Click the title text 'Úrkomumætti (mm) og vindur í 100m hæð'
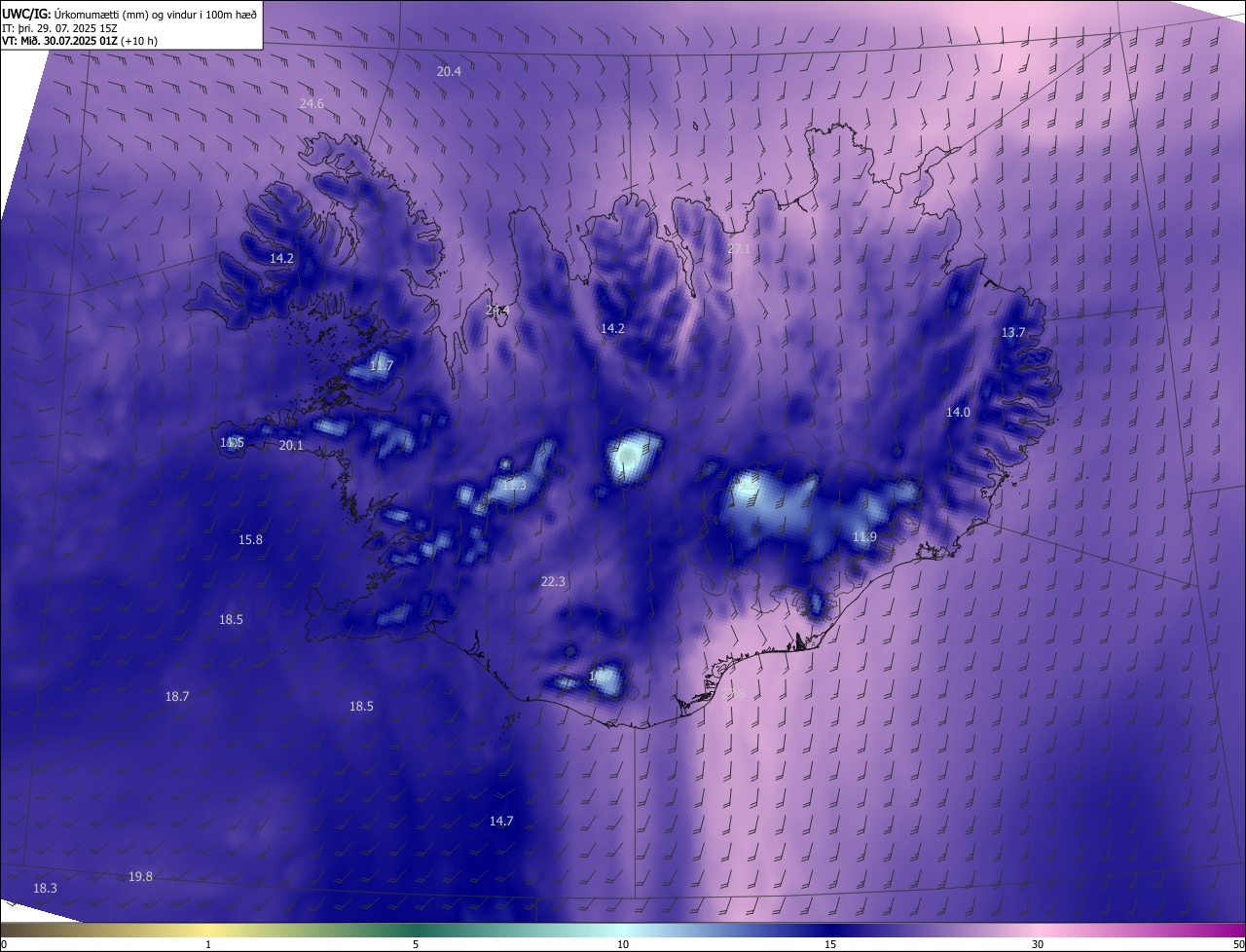The image size is (1246, 952). coord(155,14)
